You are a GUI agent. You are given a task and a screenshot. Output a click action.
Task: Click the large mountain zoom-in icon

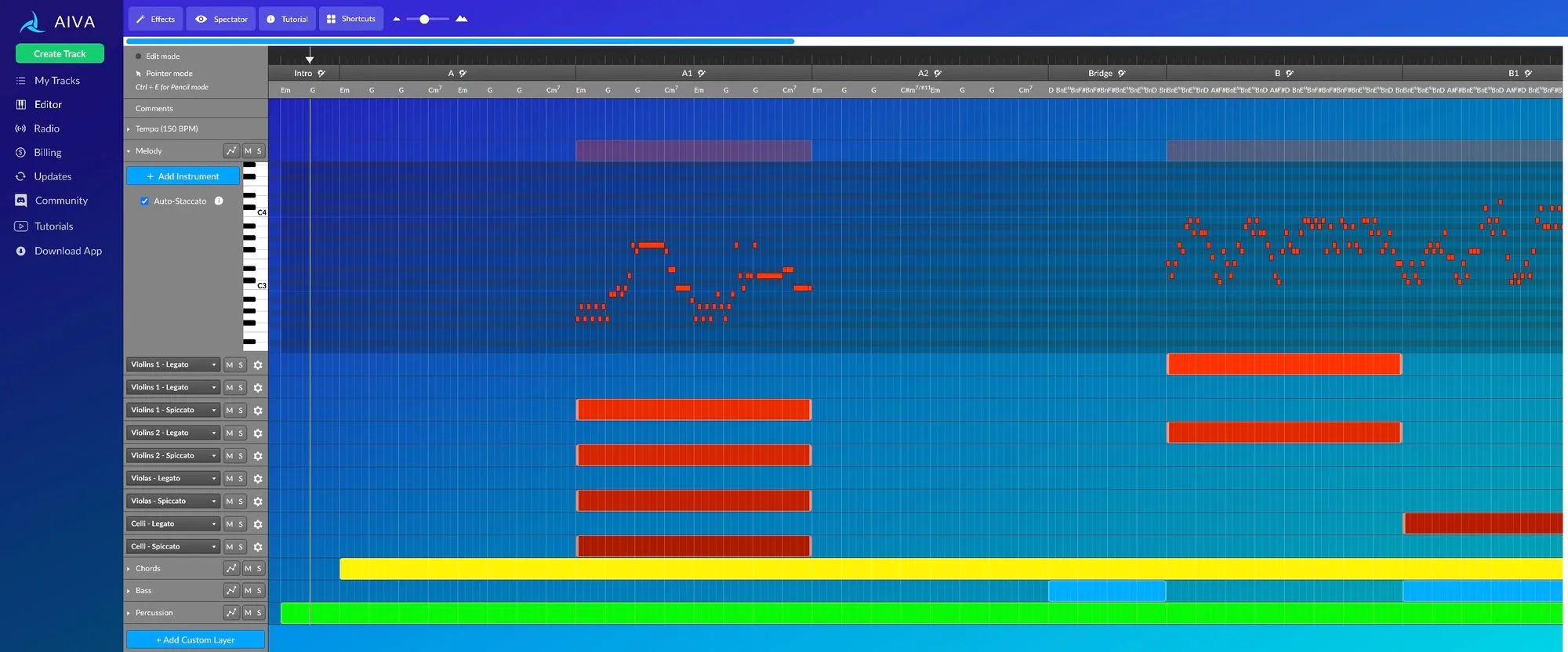point(462,19)
